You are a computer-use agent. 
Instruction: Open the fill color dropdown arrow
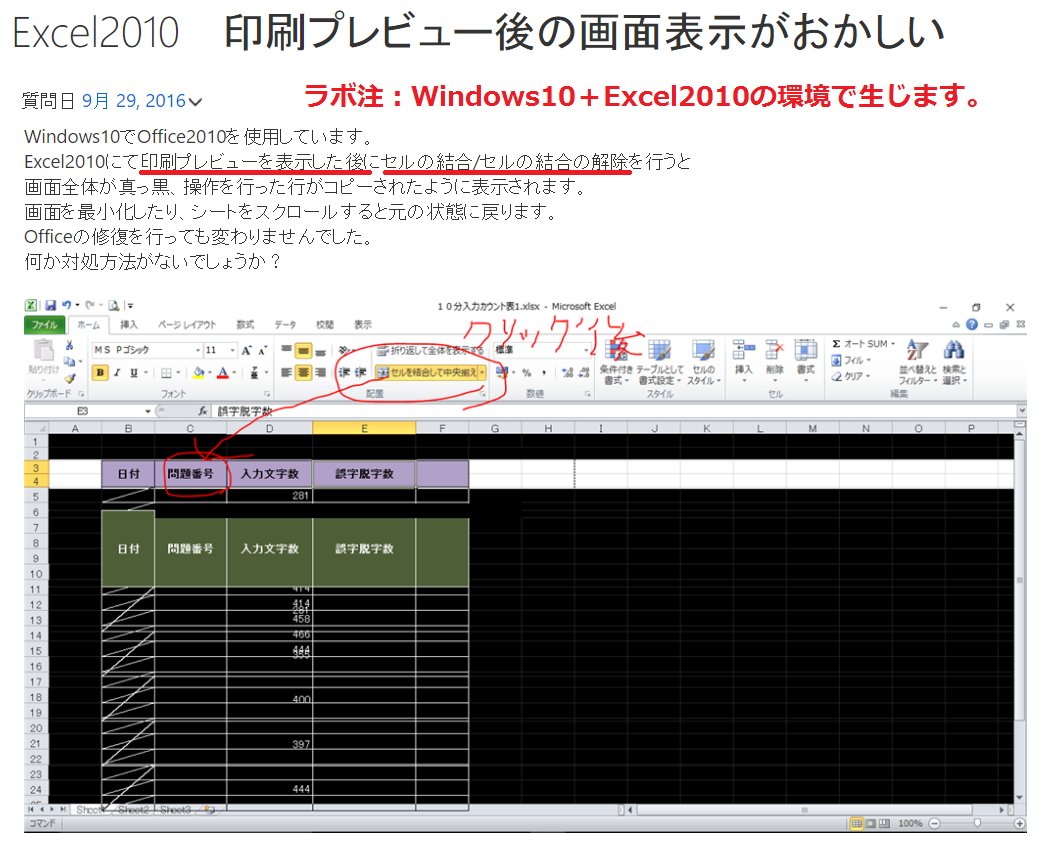coord(210,372)
